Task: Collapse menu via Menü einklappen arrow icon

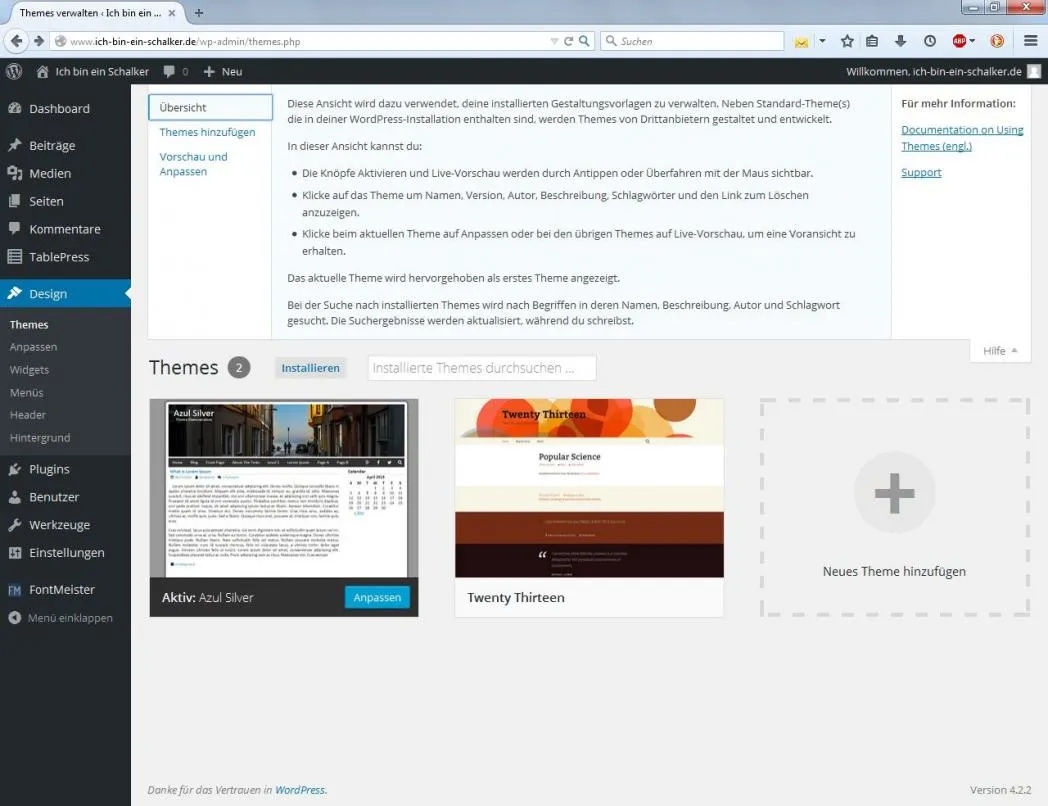Action: pyautogui.click(x=15, y=618)
